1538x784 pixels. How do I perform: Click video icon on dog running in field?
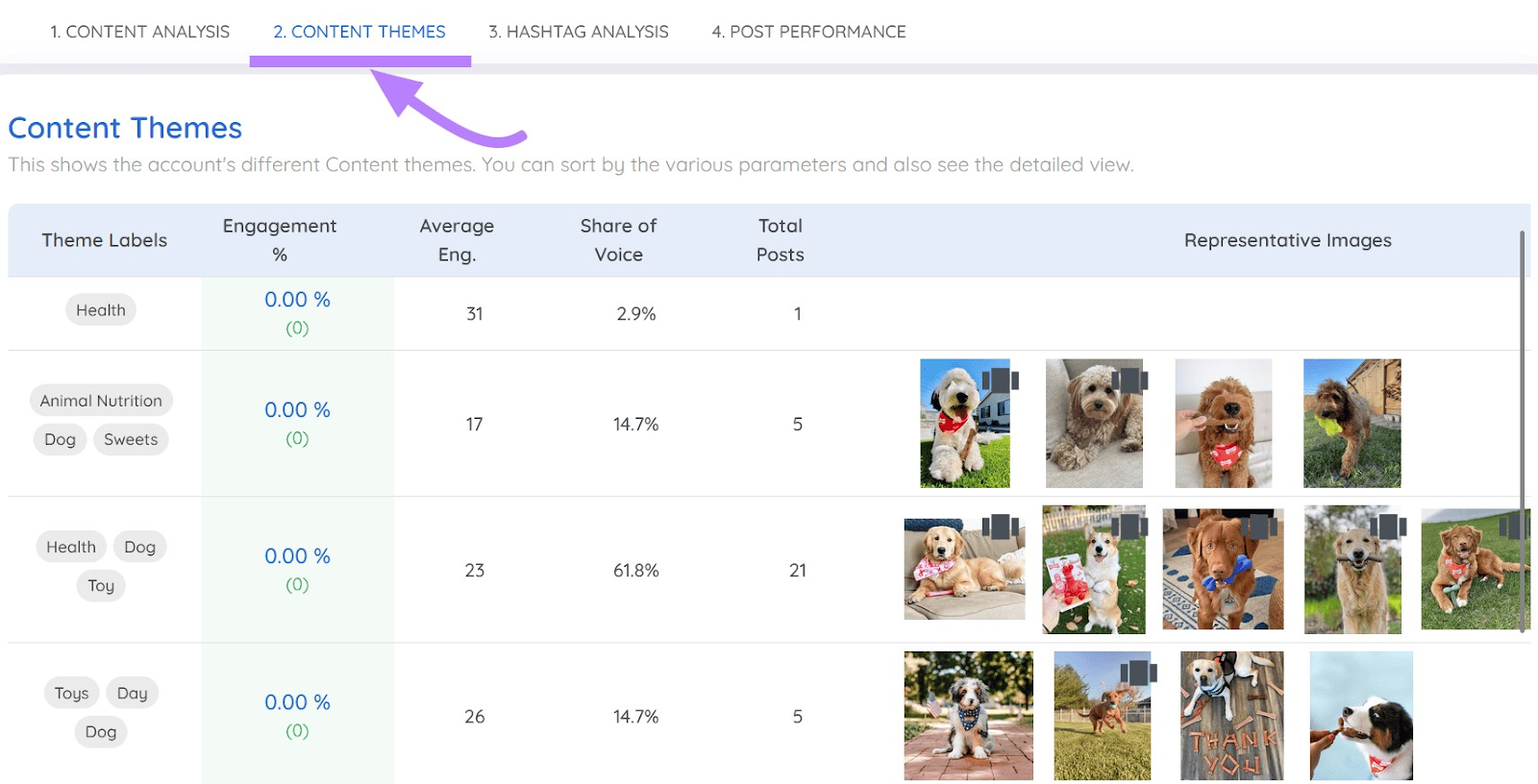pos(1138,672)
